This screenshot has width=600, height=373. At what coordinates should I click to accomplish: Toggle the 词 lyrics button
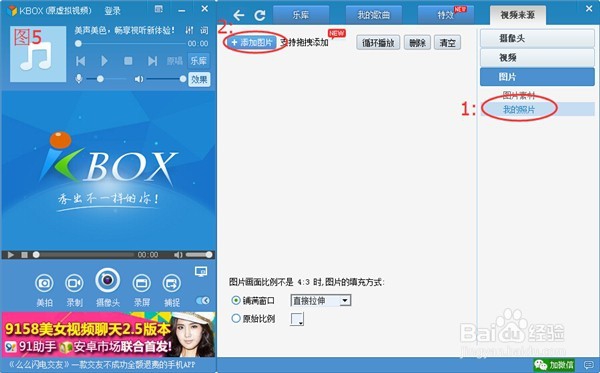(x=204, y=30)
